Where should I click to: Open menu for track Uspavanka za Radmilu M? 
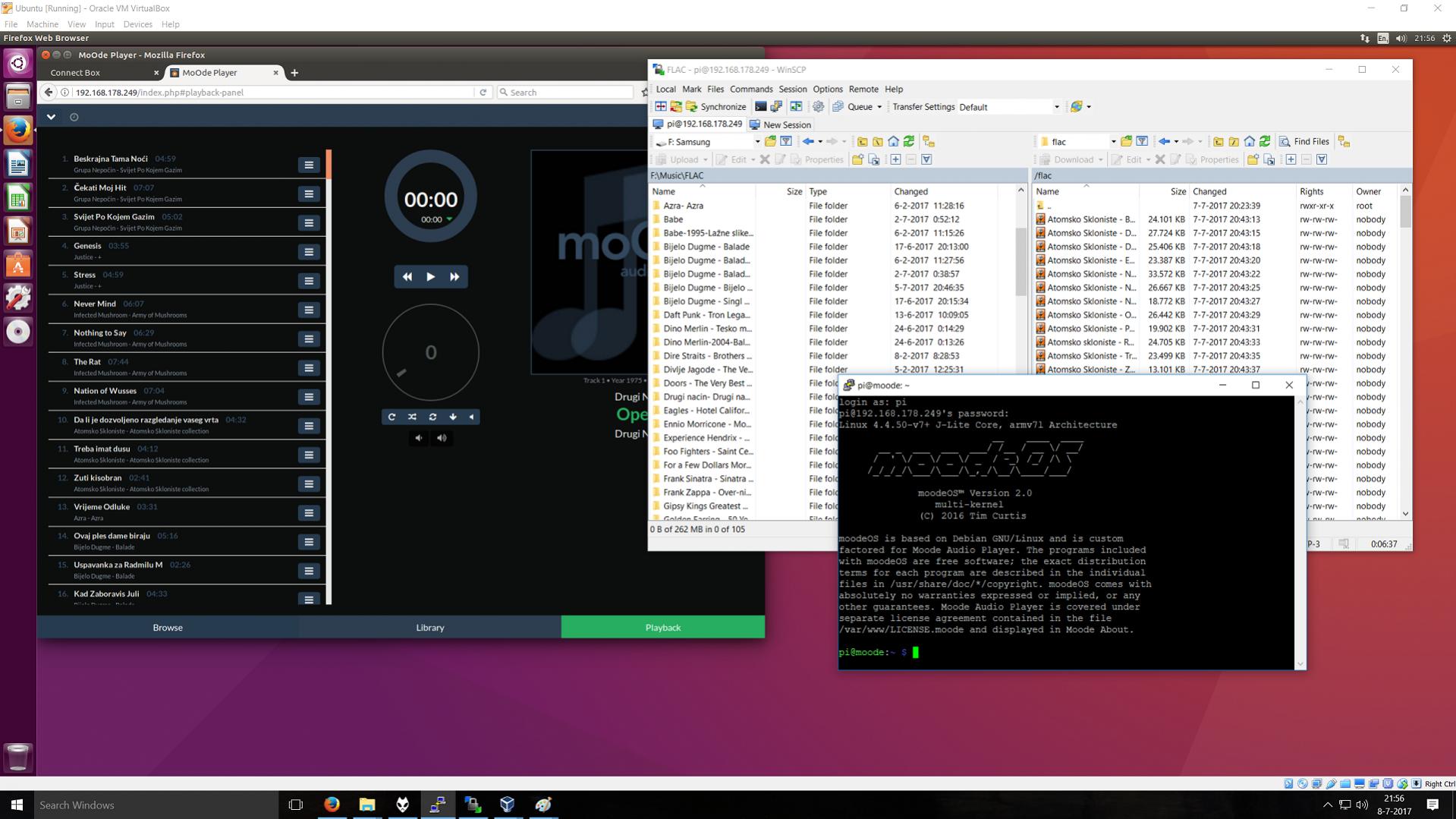pyautogui.click(x=309, y=571)
